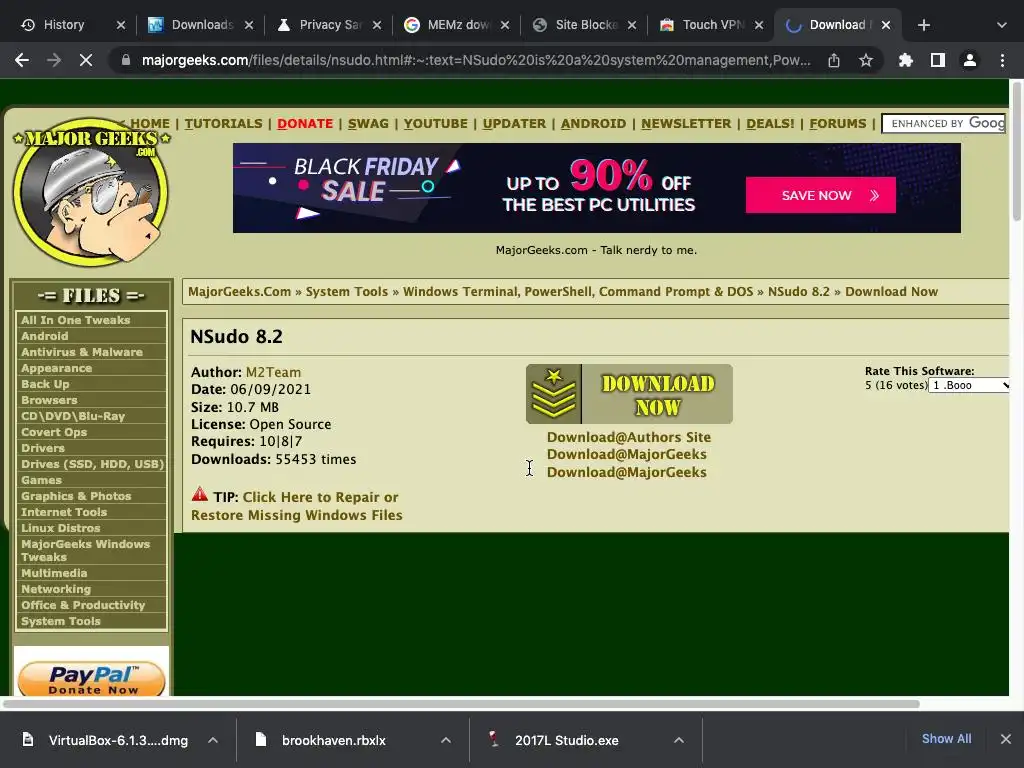Close the Privacy tab

click(x=377, y=25)
